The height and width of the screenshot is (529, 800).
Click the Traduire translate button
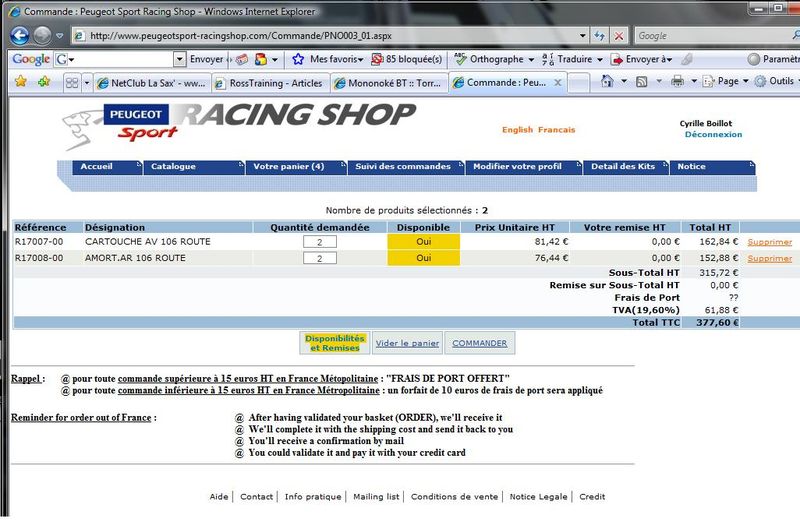point(567,59)
